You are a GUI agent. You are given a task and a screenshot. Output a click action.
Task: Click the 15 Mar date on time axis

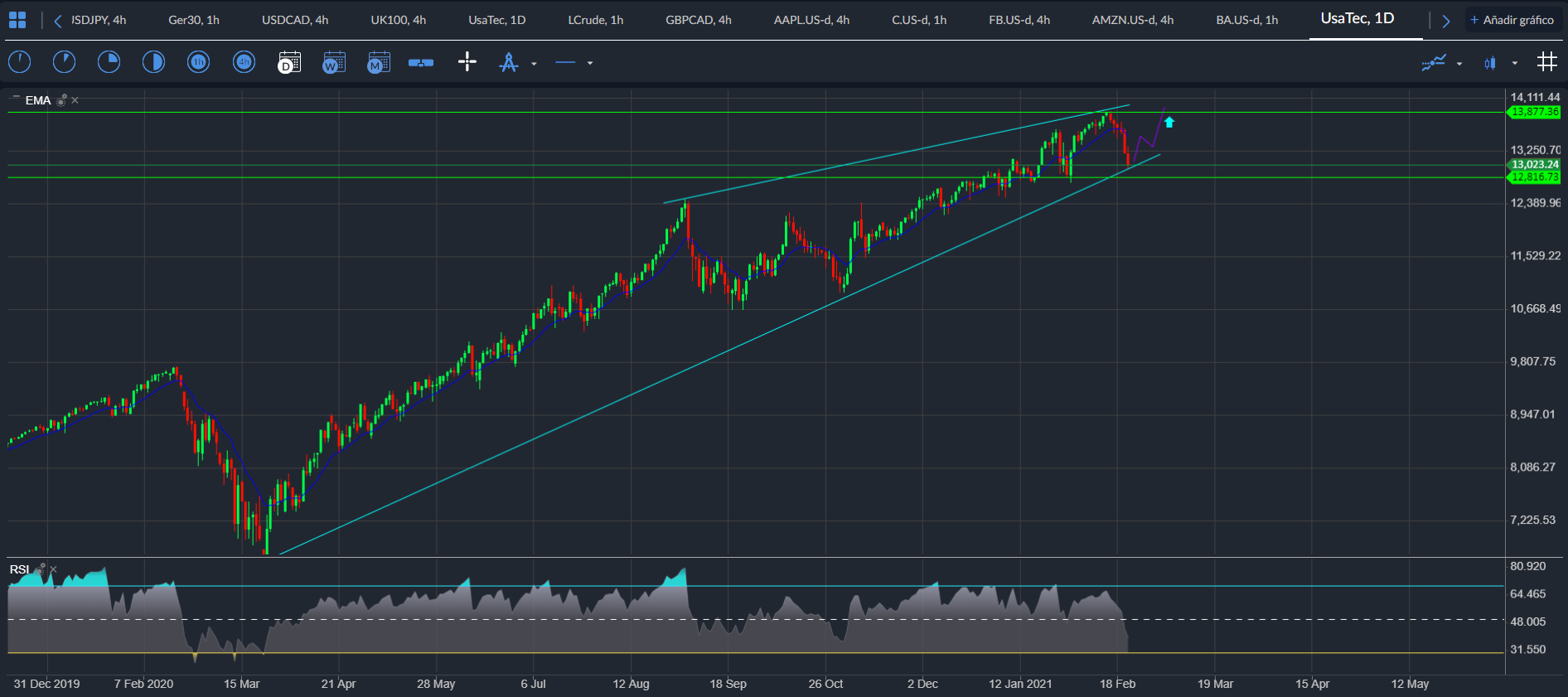point(241,684)
